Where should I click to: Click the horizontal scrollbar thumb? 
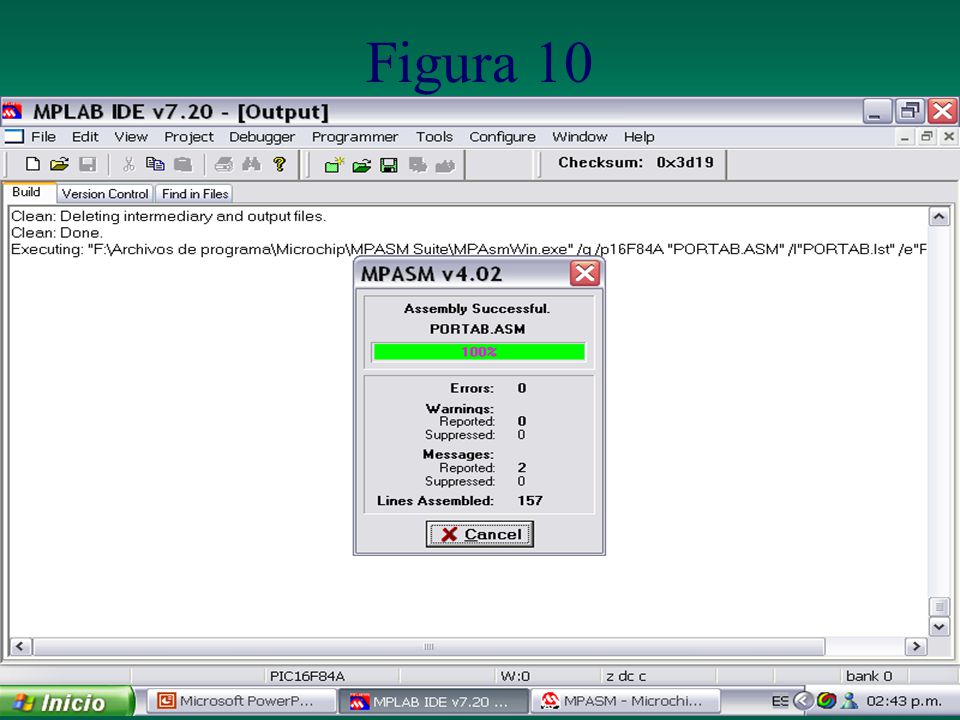click(x=429, y=646)
